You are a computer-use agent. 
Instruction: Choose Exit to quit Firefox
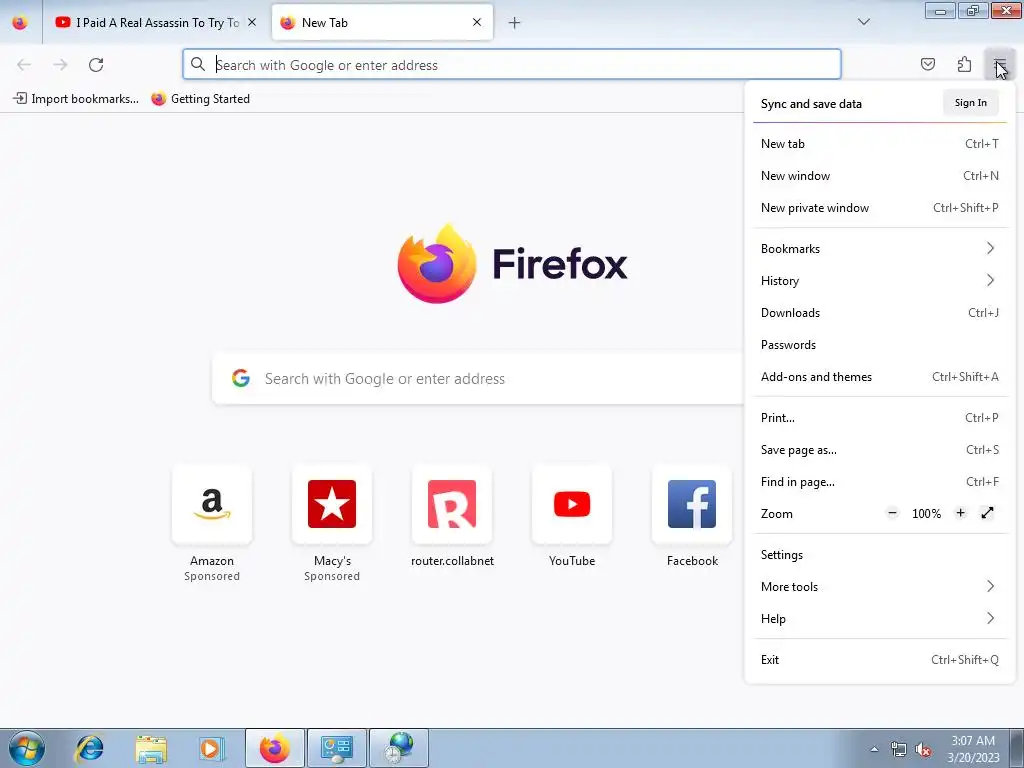(880, 660)
